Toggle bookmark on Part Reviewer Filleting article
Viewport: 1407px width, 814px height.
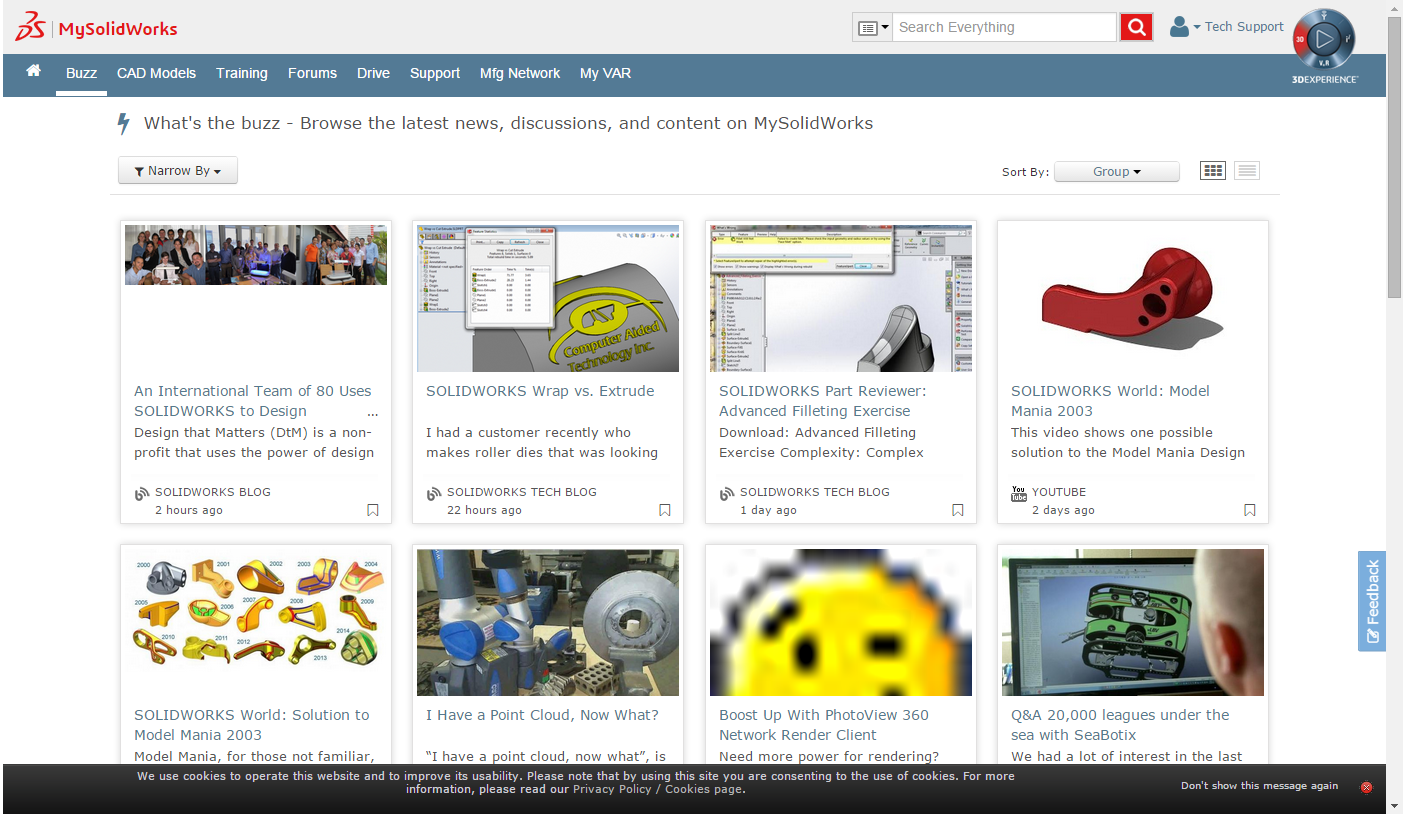pos(958,510)
